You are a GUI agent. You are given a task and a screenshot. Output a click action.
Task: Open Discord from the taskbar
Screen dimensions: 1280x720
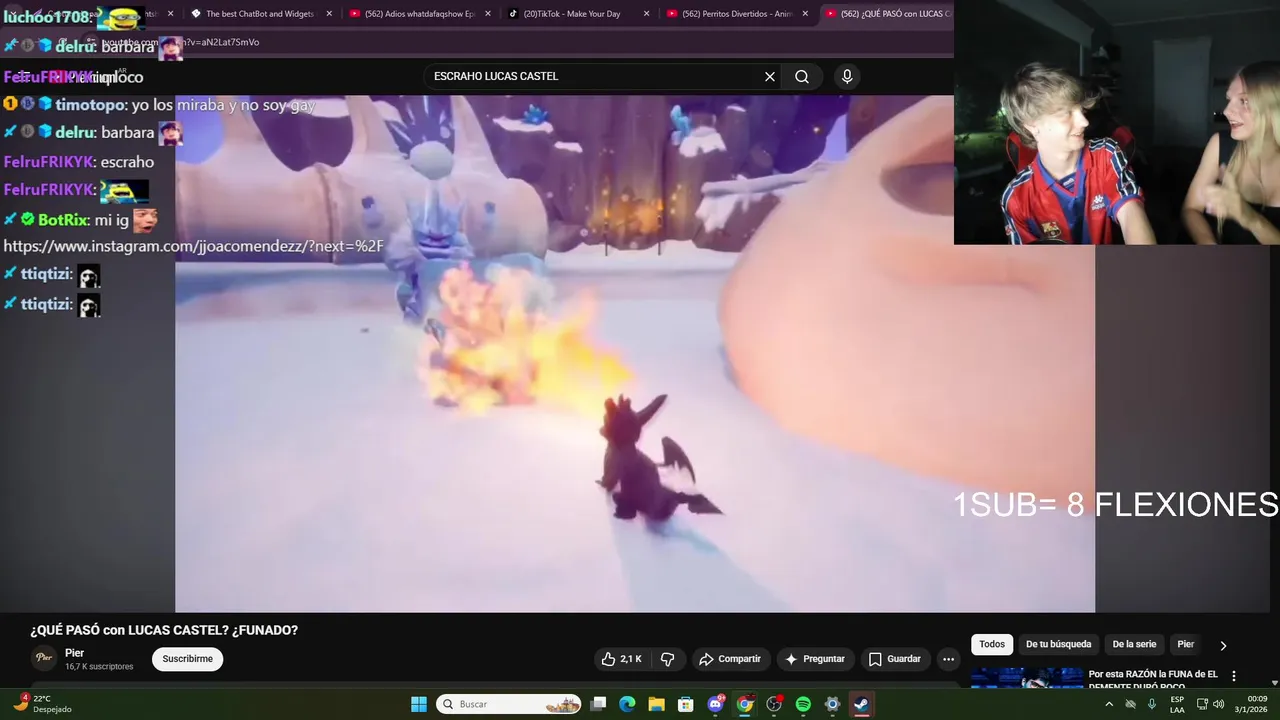pyautogui.click(x=715, y=704)
